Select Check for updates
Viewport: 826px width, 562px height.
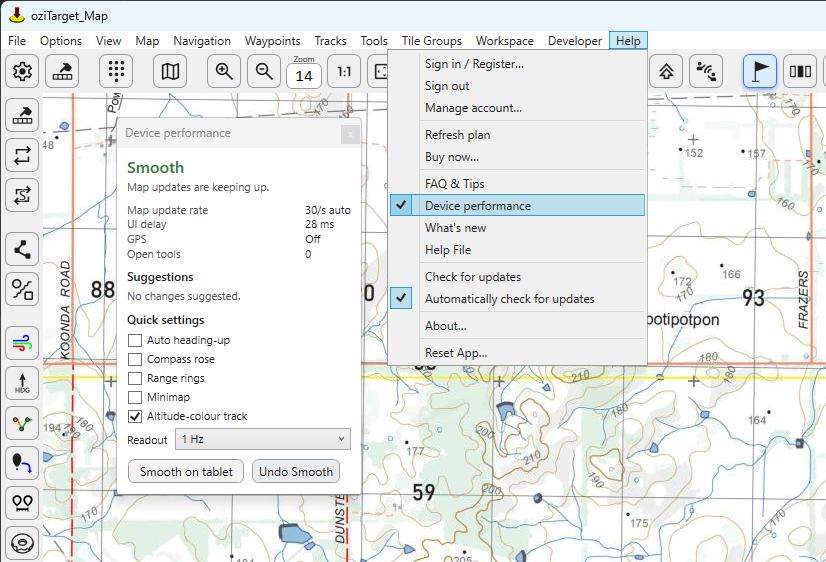pos(517,277)
